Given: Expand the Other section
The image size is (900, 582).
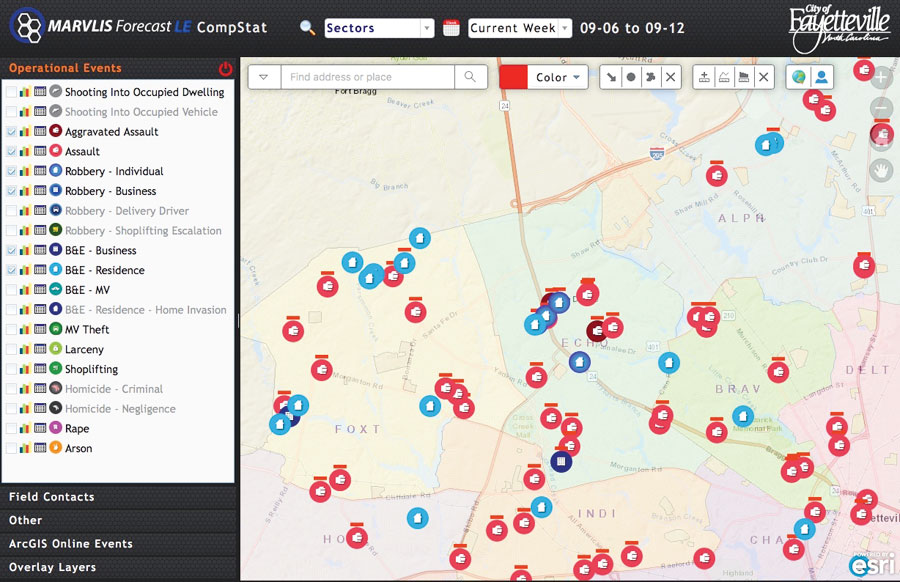Looking at the screenshot, I should click(x=119, y=520).
